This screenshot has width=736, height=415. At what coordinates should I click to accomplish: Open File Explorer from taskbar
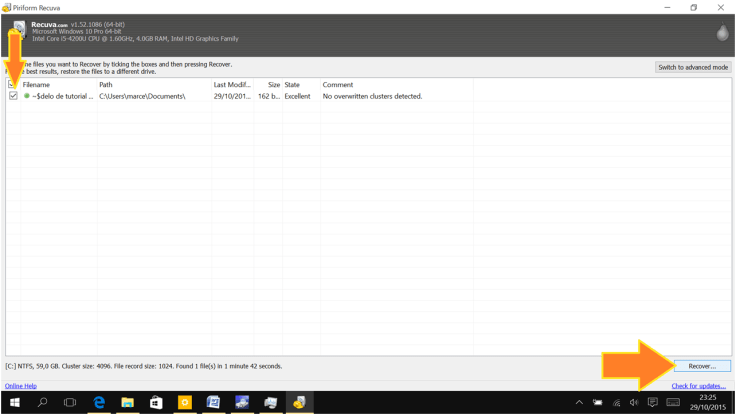[x=127, y=402]
